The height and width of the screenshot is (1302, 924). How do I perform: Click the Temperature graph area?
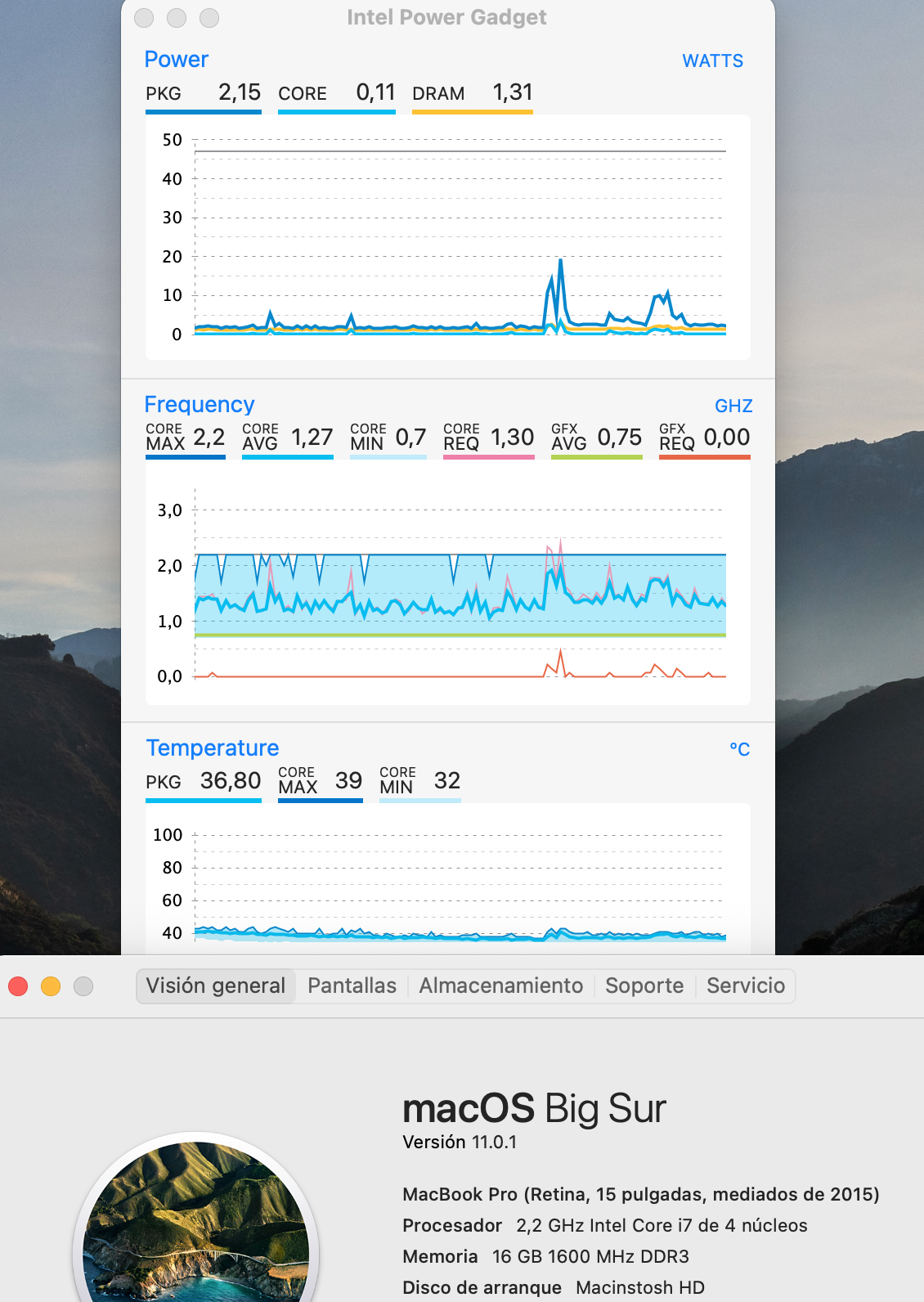click(x=448, y=879)
